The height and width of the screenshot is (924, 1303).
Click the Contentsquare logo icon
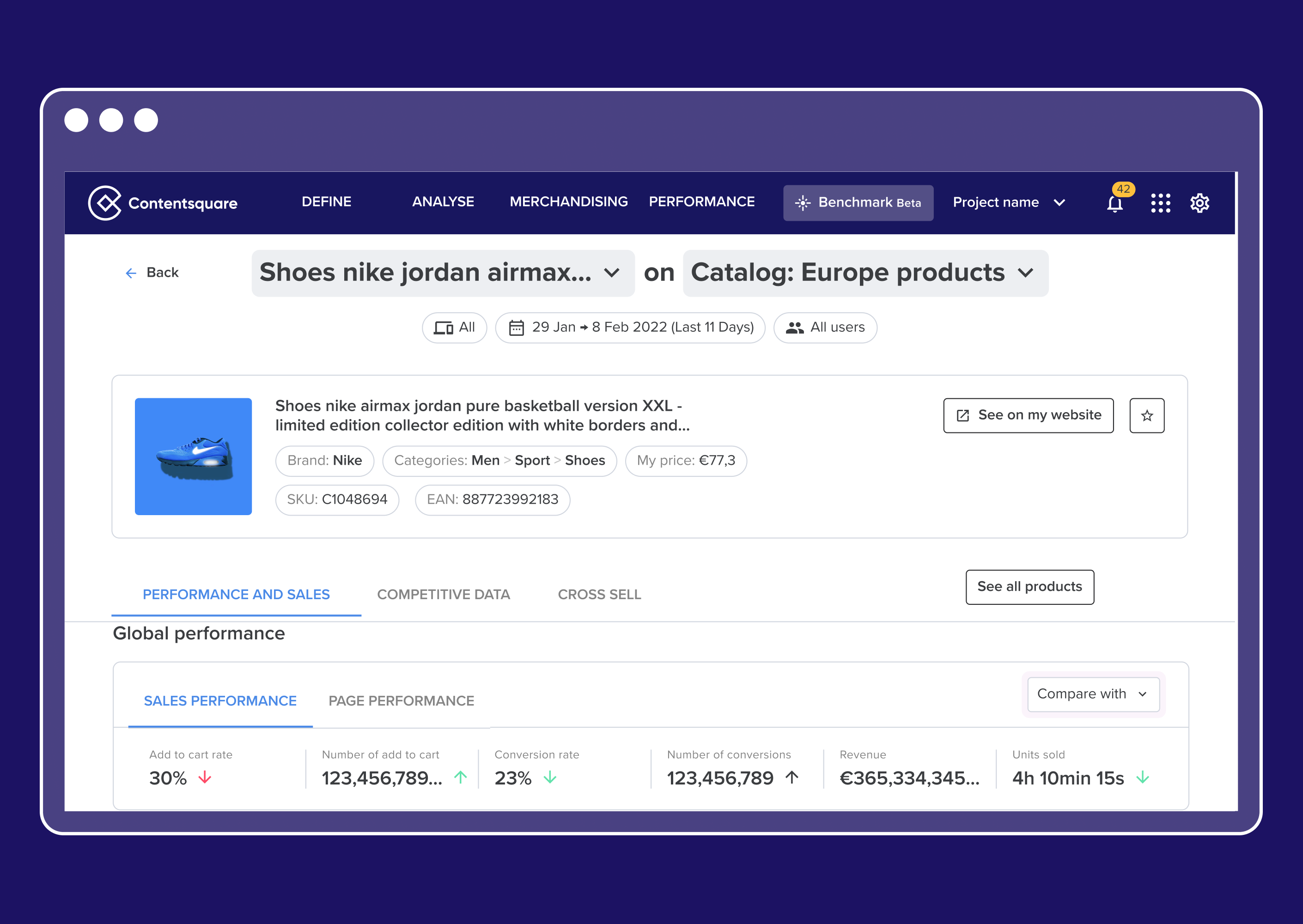pyautogui.click(x=105, y=202)
